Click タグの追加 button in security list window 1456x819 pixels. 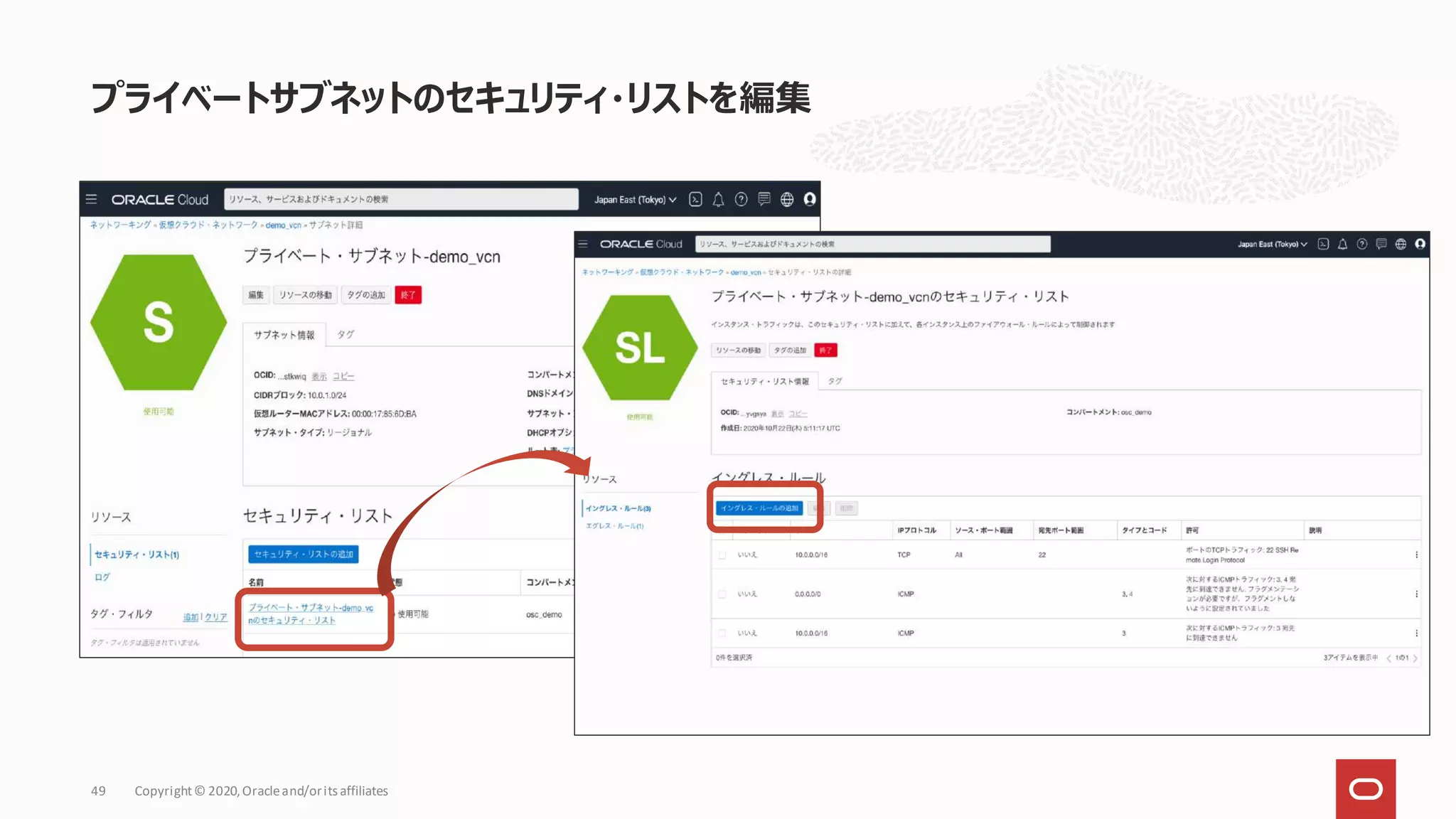point(790,350)
